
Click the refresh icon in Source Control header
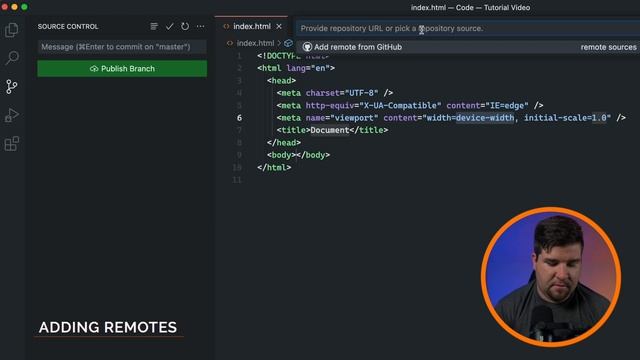pos(185,27)
